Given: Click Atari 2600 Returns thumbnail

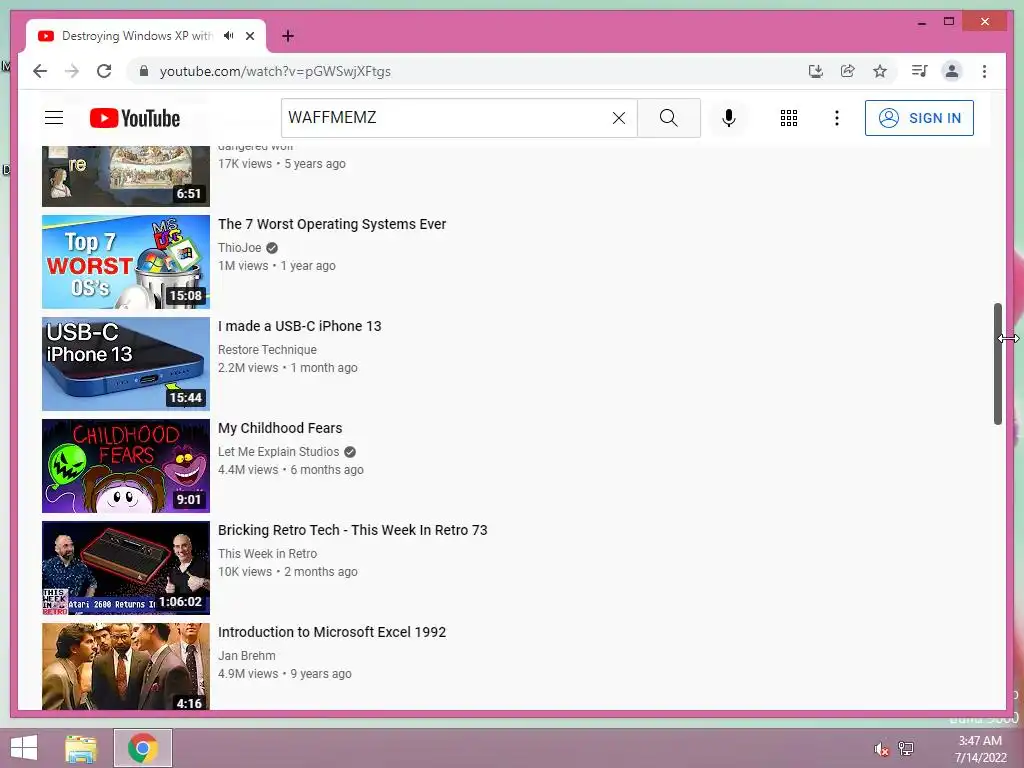Looking at the screenshot, I should (126, 568).
